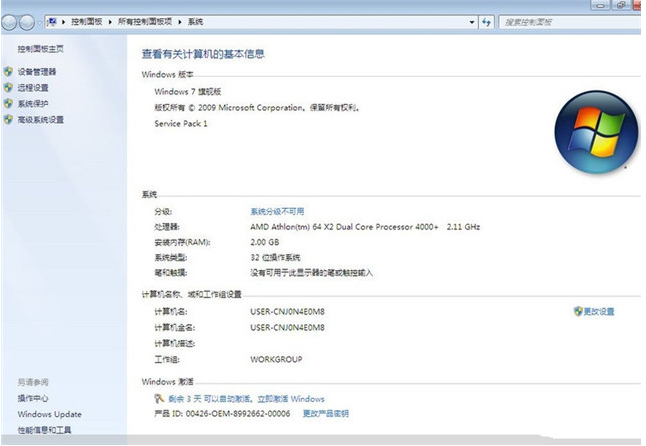Click the Forward navigation arrow button
Image resolution: width=646 pixels, height=446 pixels.
27,22
